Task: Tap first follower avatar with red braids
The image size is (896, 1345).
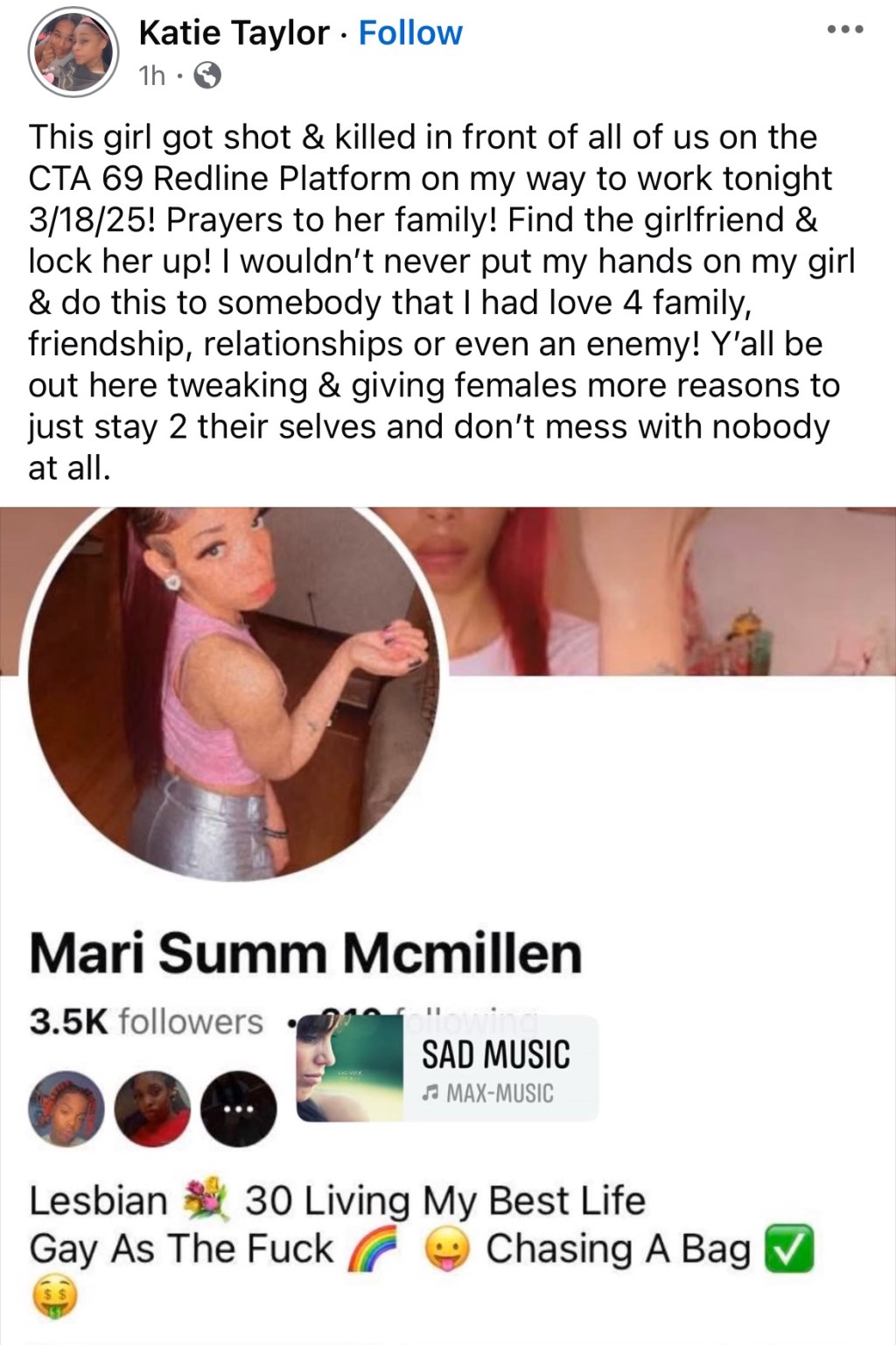Action: click(66, 1109)
